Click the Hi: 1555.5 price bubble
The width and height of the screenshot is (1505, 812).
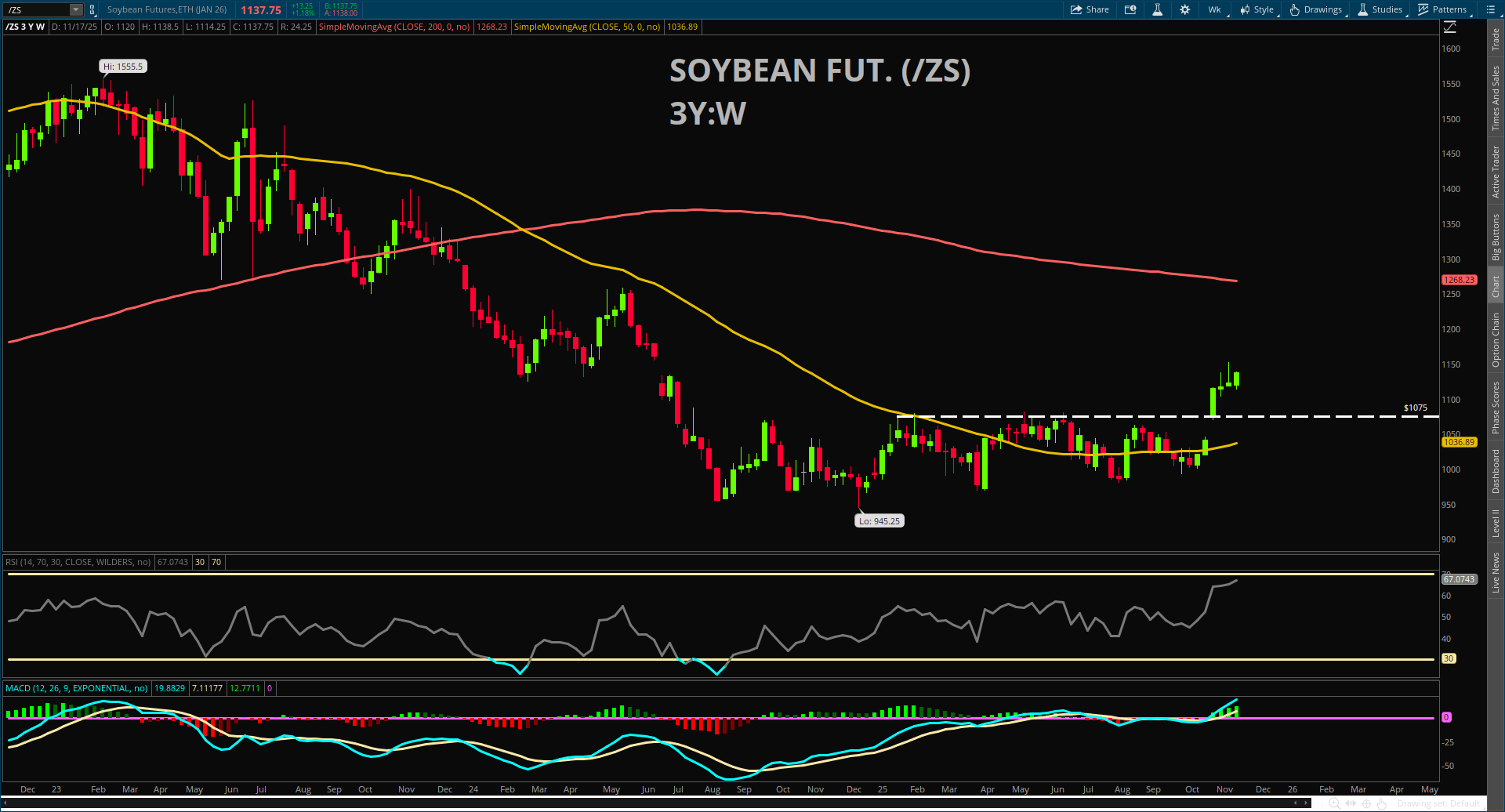pyautogui.click(x=123, y=67)
